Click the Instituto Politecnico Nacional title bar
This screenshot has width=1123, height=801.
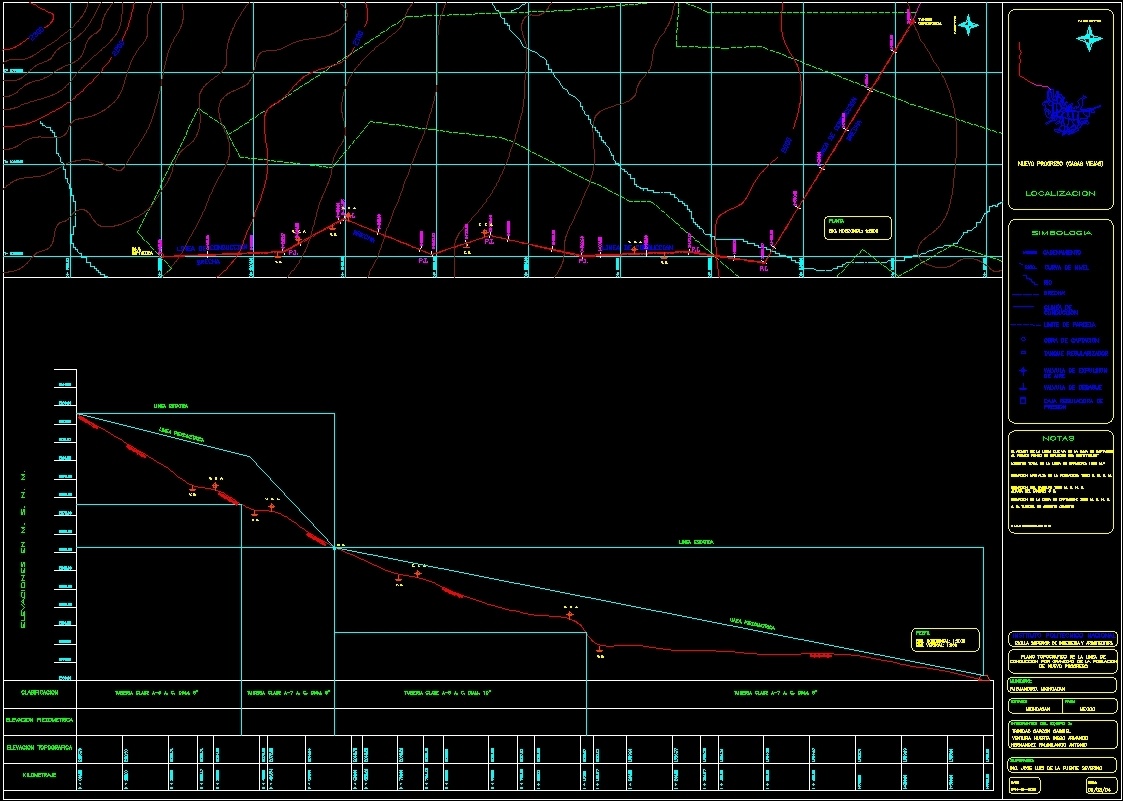[1060, 636]
